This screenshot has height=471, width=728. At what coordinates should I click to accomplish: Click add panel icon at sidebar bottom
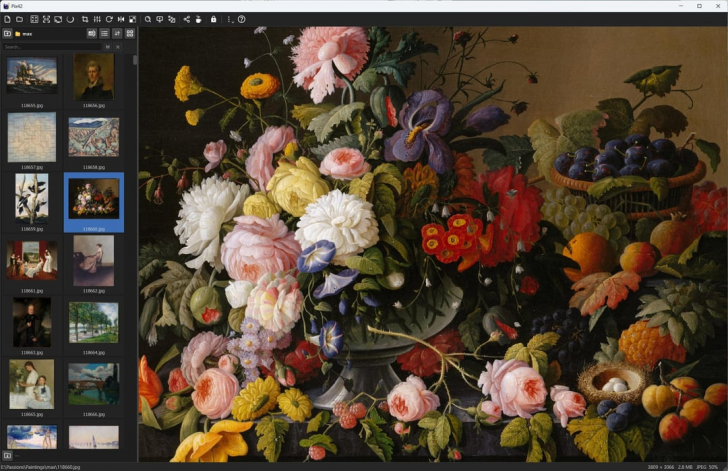pos(7,456)
